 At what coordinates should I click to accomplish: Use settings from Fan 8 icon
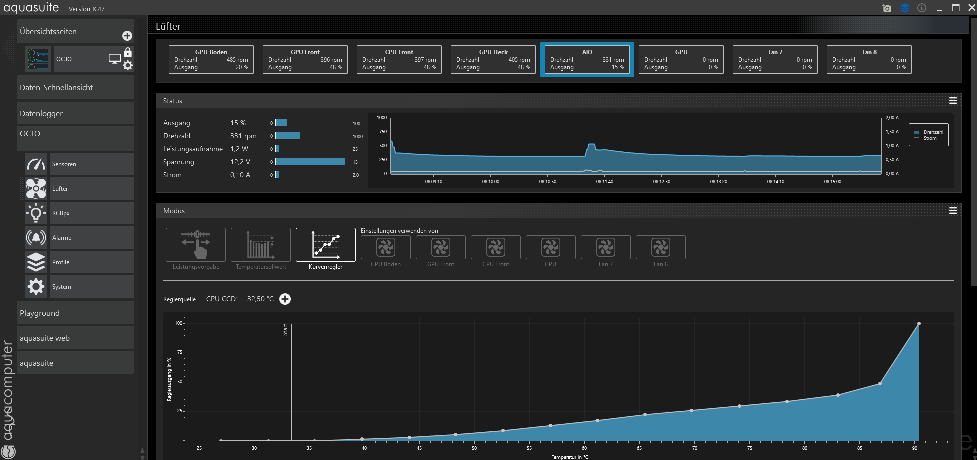pos(660,247)
